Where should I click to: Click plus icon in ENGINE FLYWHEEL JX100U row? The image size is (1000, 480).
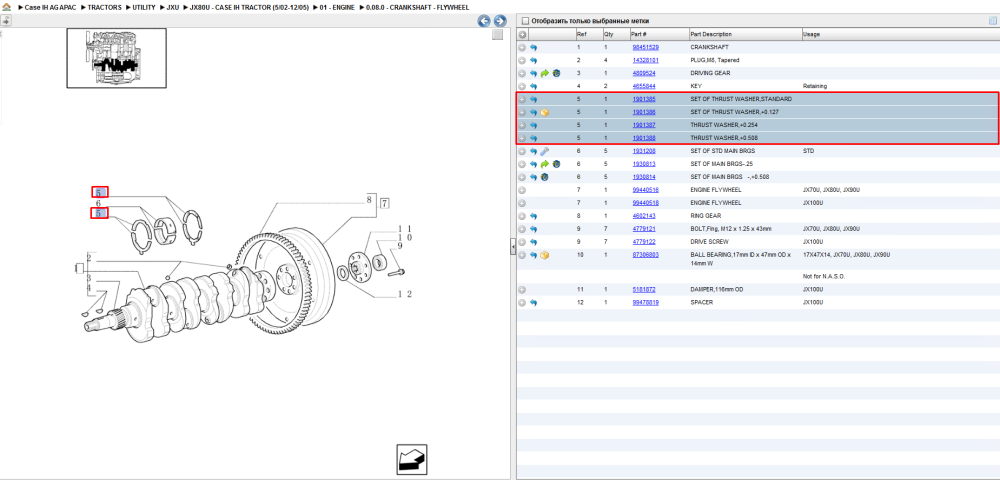[x=522, y=203]
